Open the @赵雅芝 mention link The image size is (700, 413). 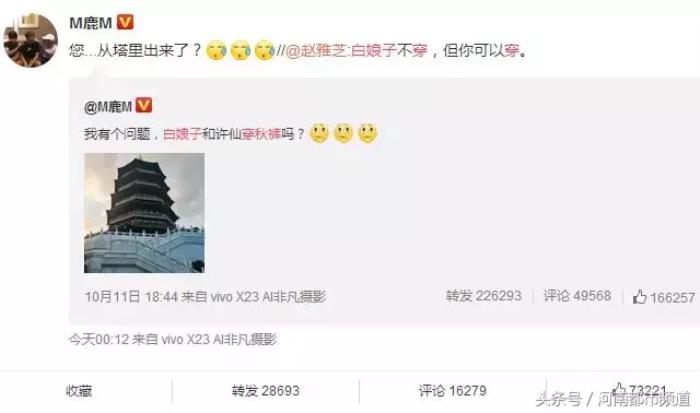click(316, 51)
